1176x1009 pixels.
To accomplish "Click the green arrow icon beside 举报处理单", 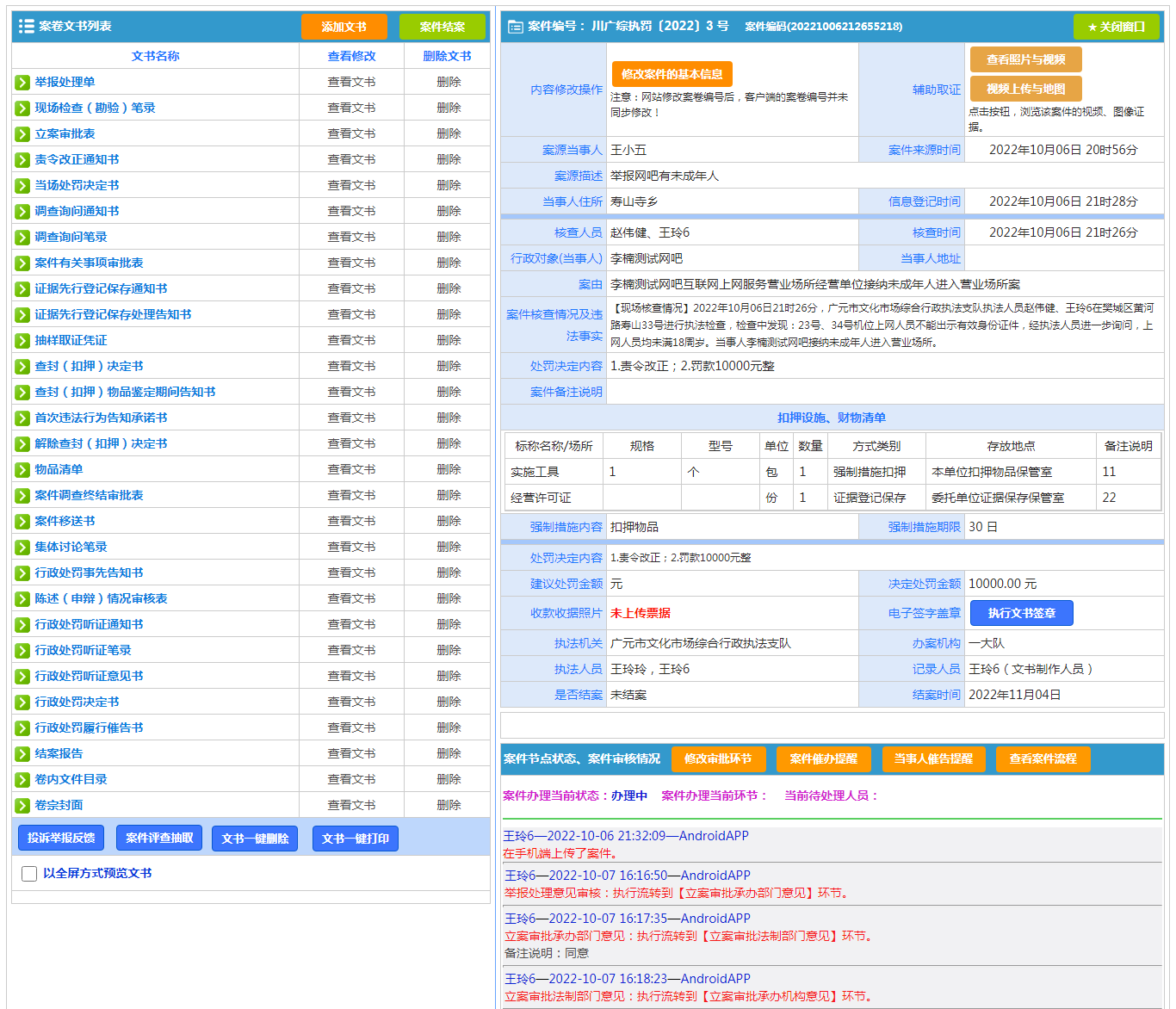I will pyautogui.click(x=22, y=83).
